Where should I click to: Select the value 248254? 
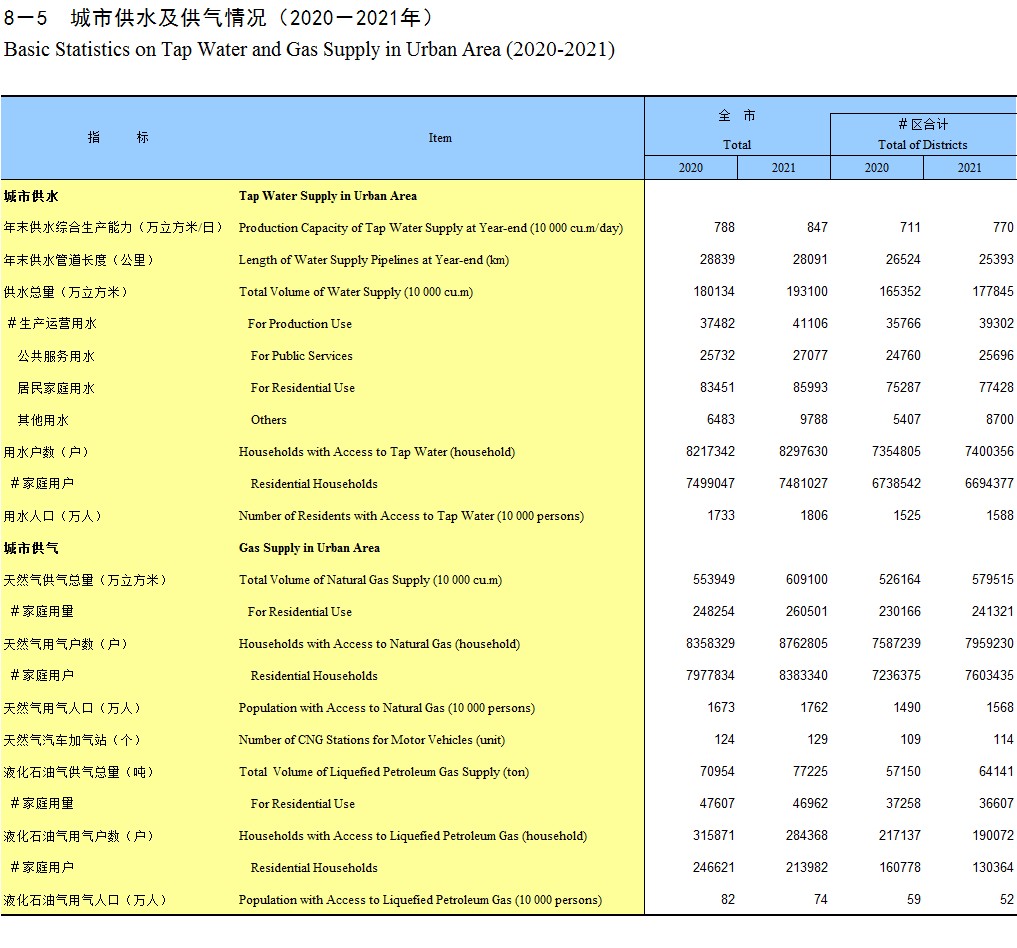(x=714, y=611)
